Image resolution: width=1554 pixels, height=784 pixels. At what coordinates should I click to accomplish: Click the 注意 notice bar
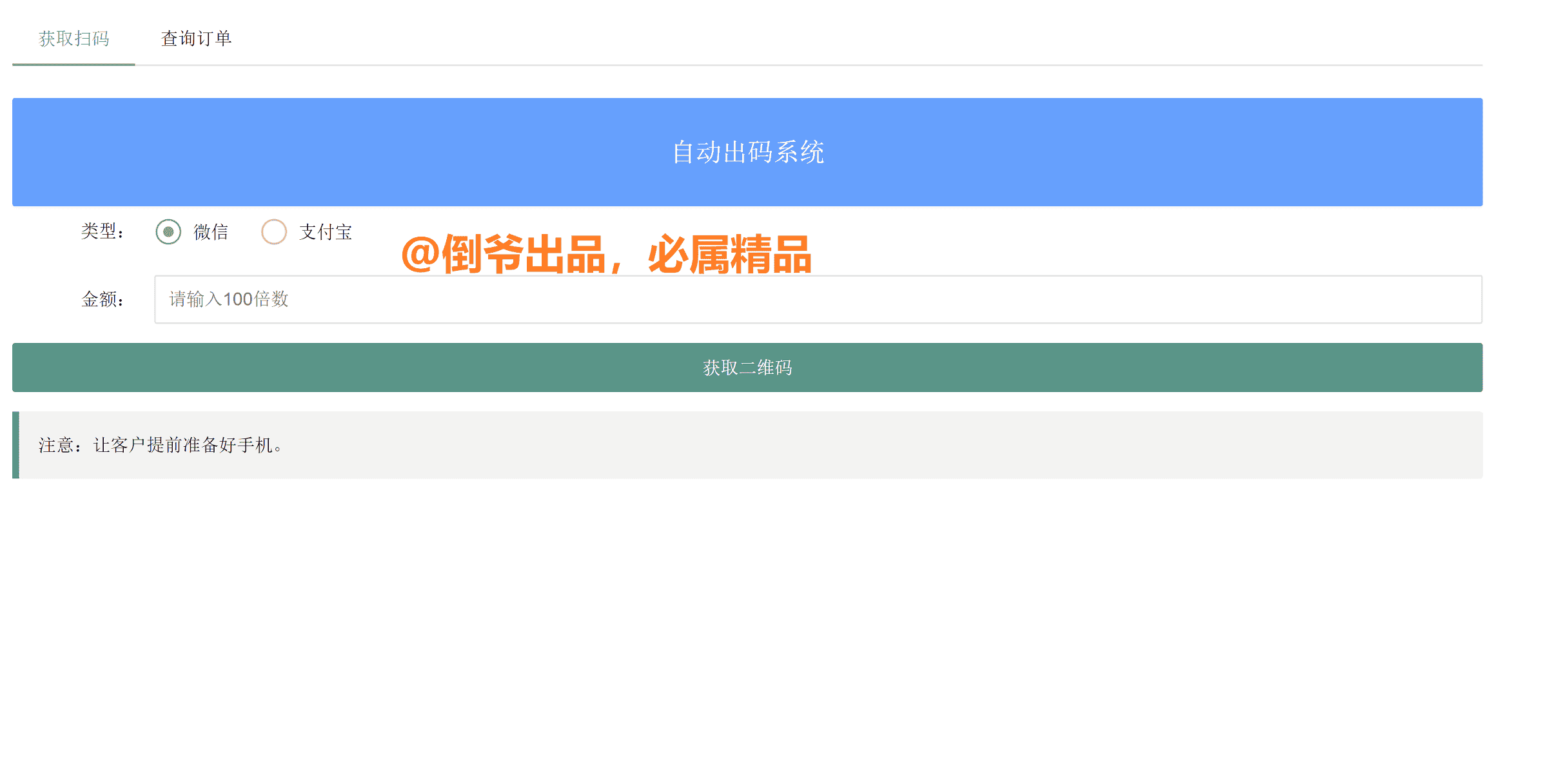pyautogui.click(x=747, y=445)
